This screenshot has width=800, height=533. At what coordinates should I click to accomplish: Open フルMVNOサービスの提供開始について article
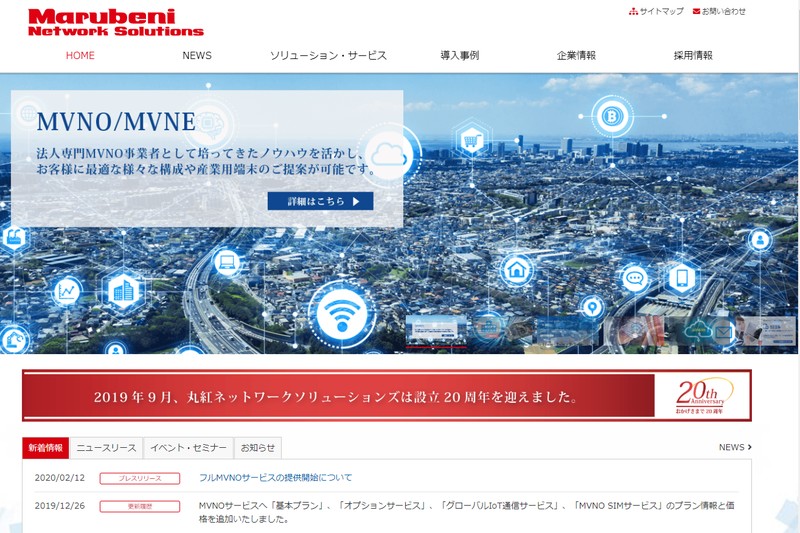[276, 478]
